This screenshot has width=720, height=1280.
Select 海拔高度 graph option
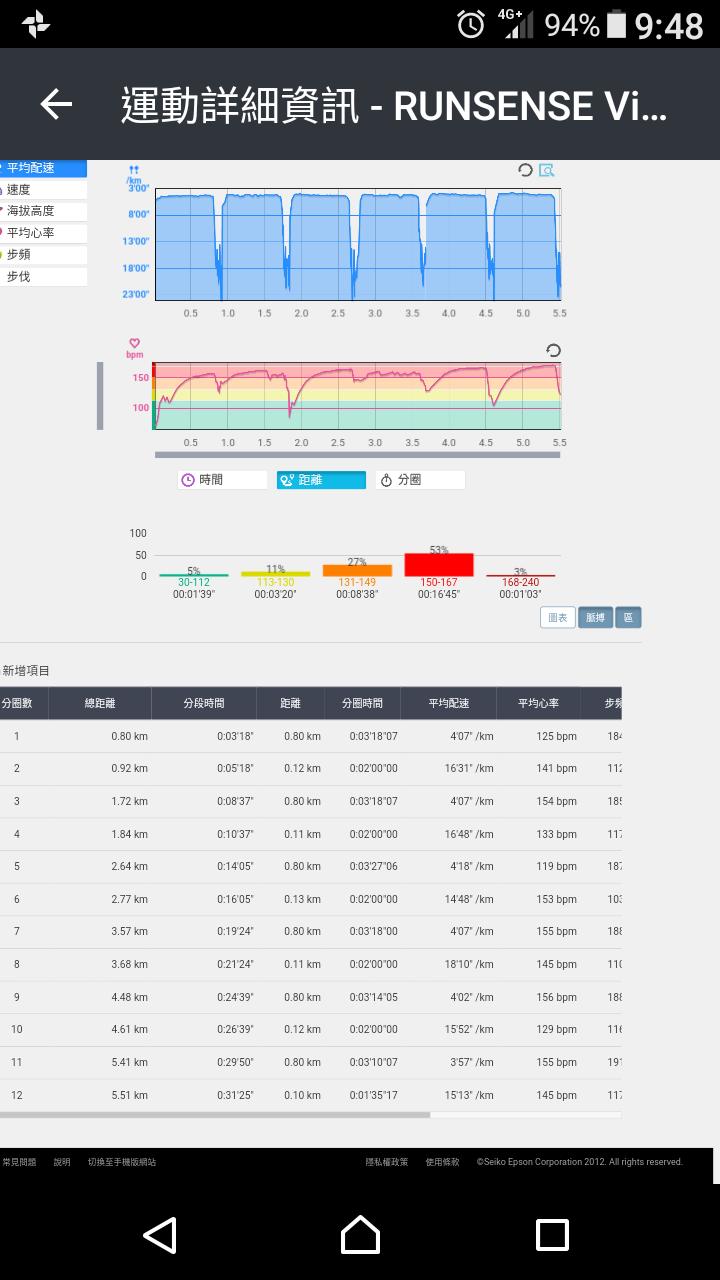43,211
